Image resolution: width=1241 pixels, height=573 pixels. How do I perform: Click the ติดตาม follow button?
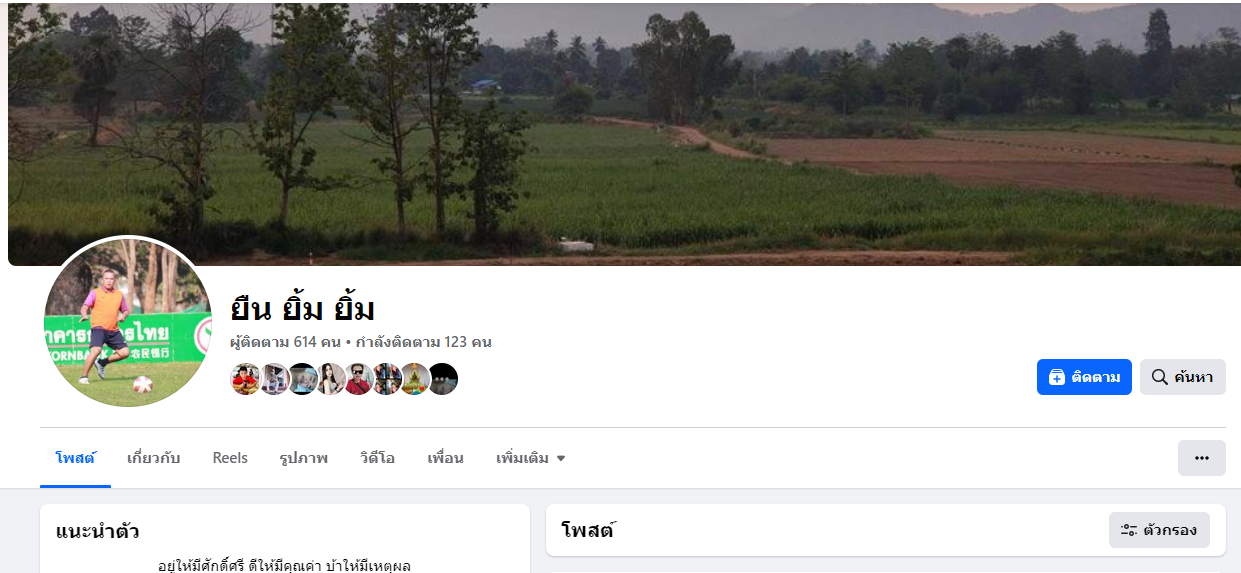[1084, 377]
